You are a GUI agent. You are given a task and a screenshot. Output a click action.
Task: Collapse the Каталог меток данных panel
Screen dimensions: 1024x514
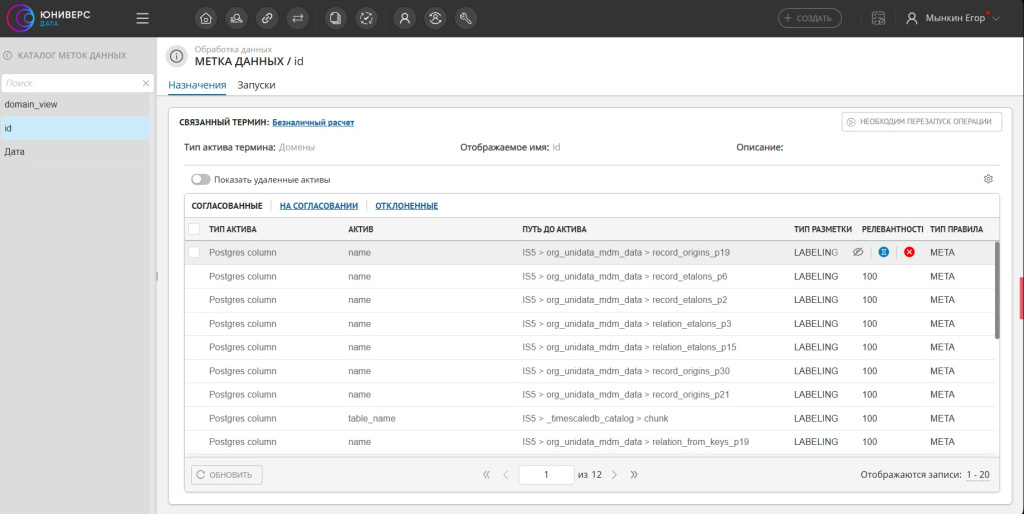(8, 56)
